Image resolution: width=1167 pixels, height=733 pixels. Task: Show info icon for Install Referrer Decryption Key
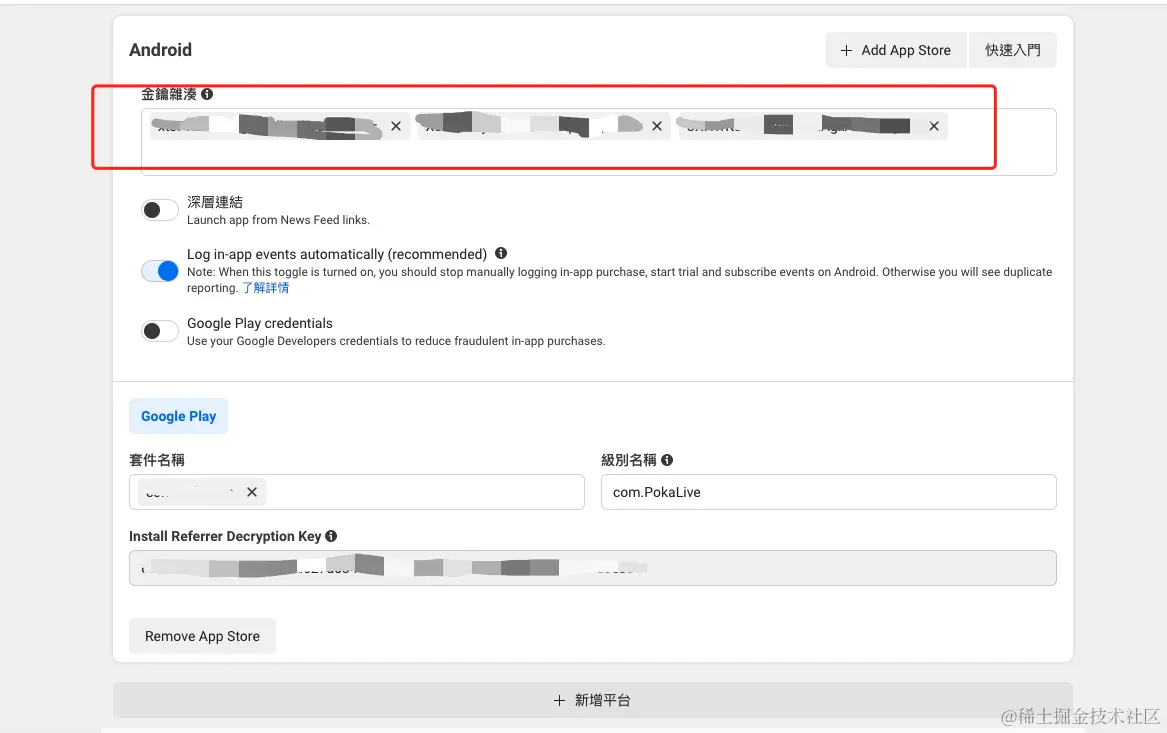click(331, 536)
